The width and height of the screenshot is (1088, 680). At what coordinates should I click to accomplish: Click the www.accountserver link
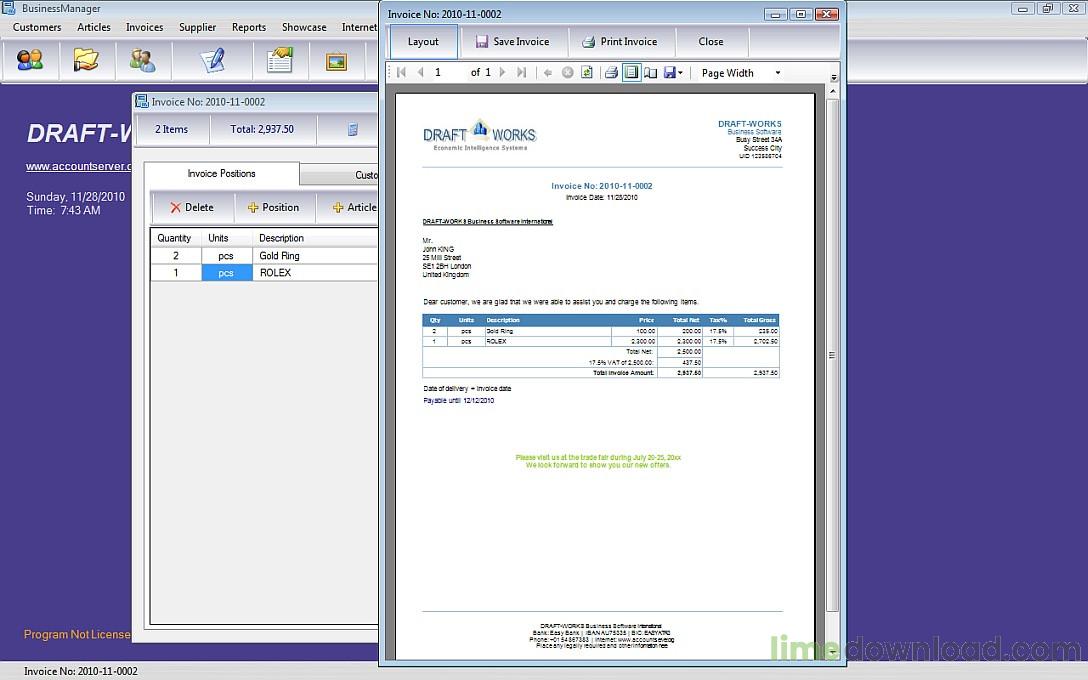pos(78,167)
